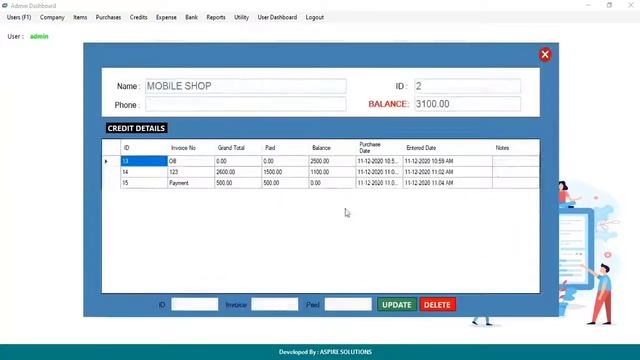The width and height of the screenshot is (640, 360).
Task: Focus the Name field showing MOBILE SHOP
Action: 246,86
